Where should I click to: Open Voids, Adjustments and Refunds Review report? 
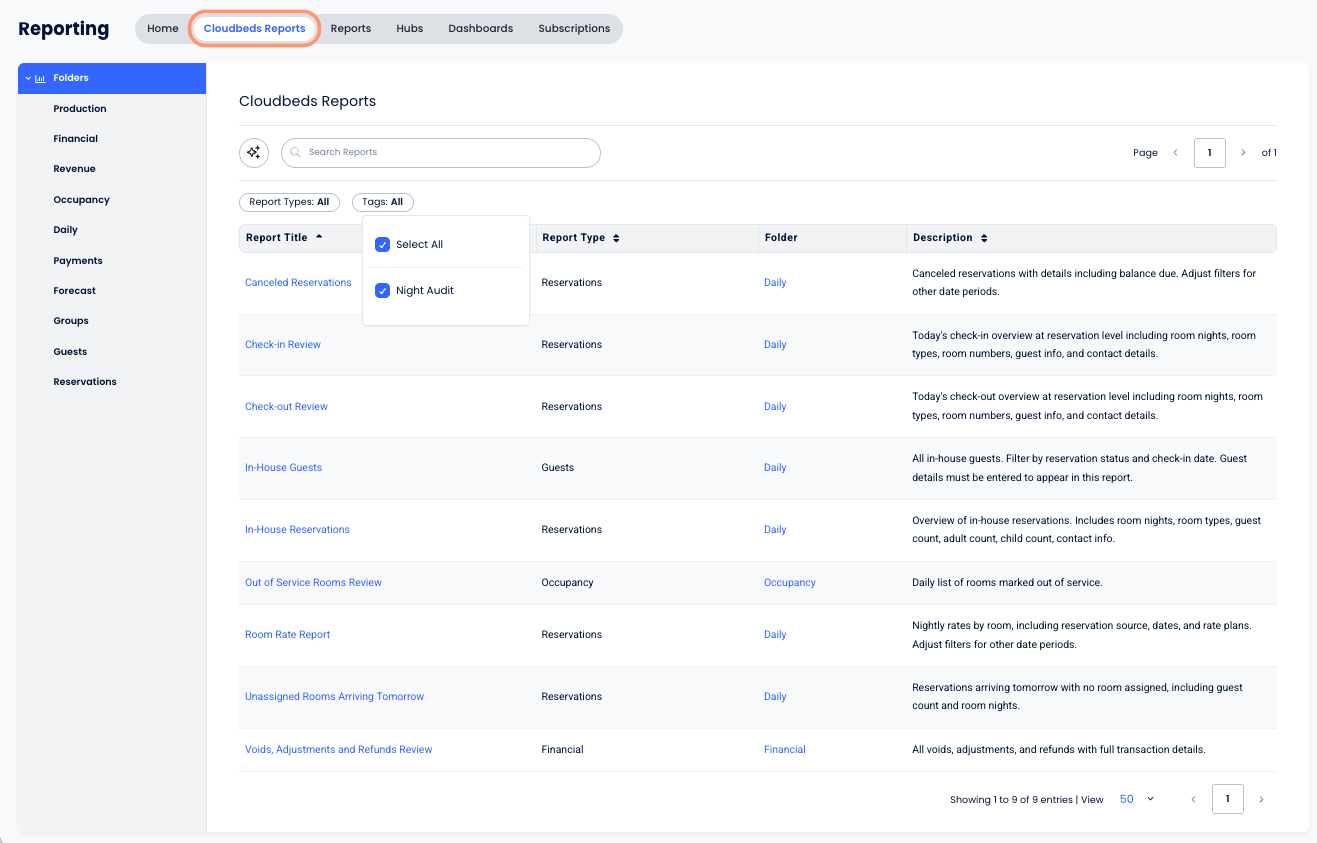tap(339, 749)
